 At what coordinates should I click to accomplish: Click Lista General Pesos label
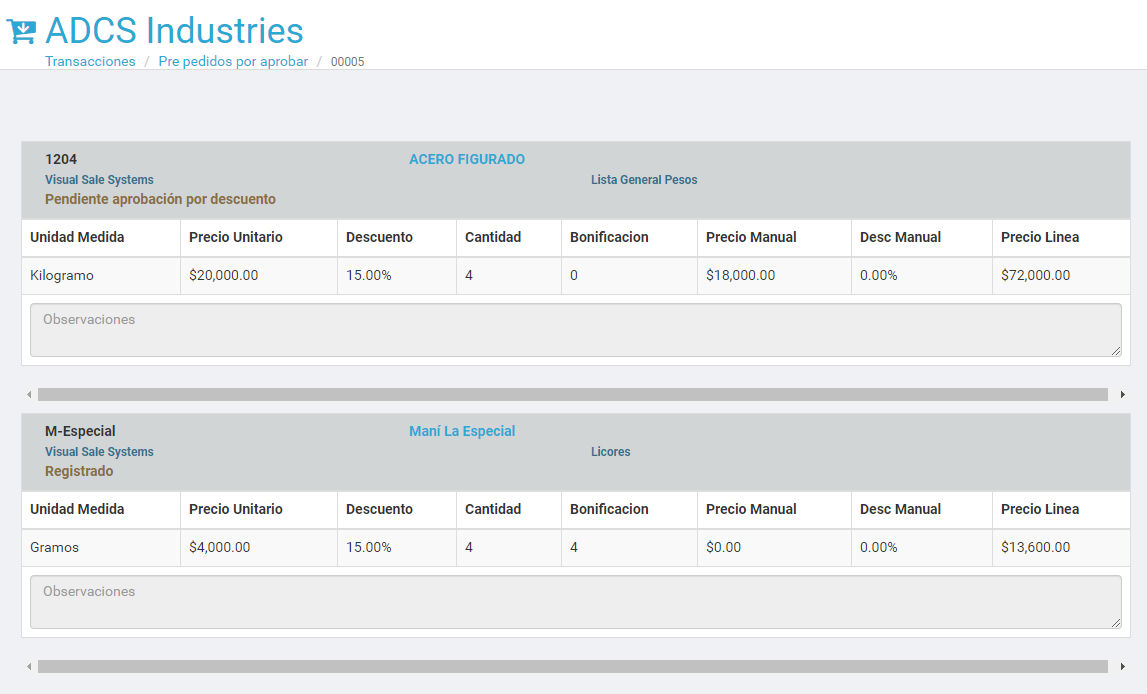tap(644, 180)
